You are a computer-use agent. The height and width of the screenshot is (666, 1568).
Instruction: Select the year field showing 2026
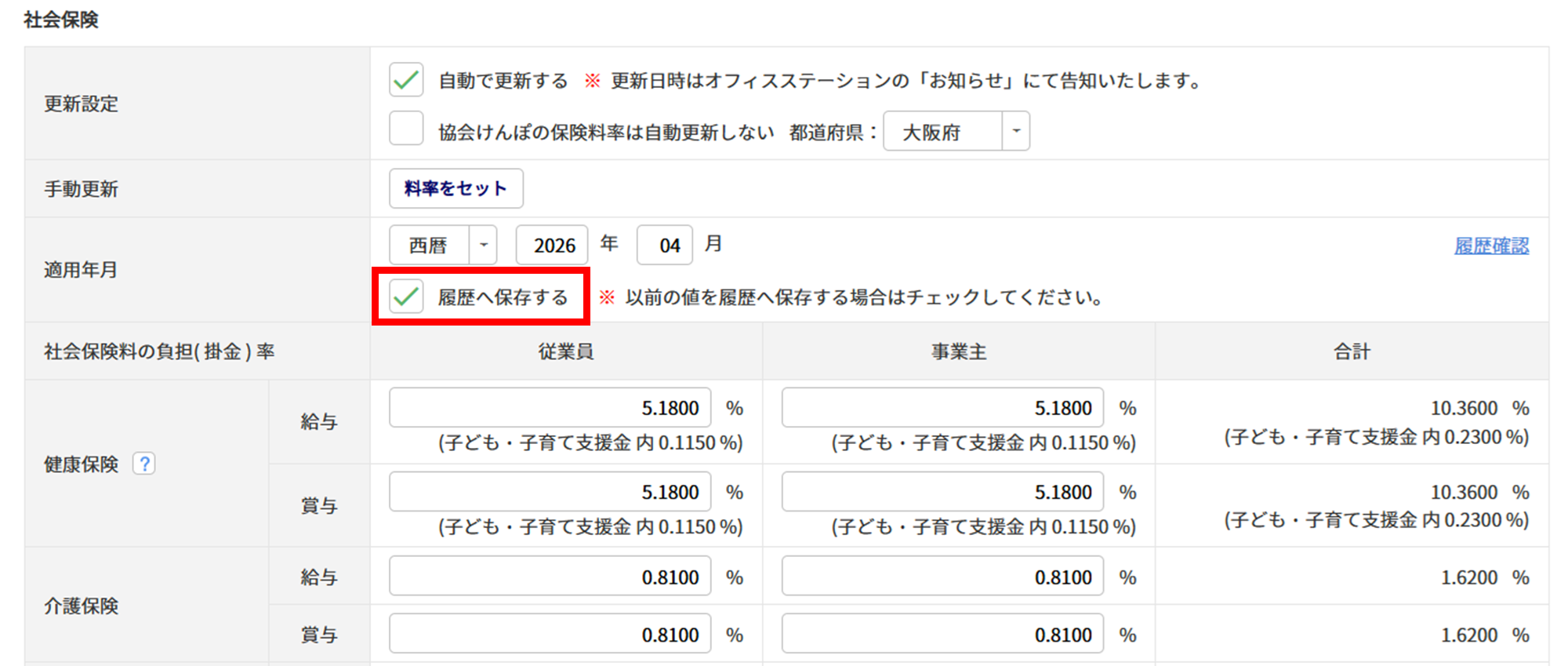(552, 246)
